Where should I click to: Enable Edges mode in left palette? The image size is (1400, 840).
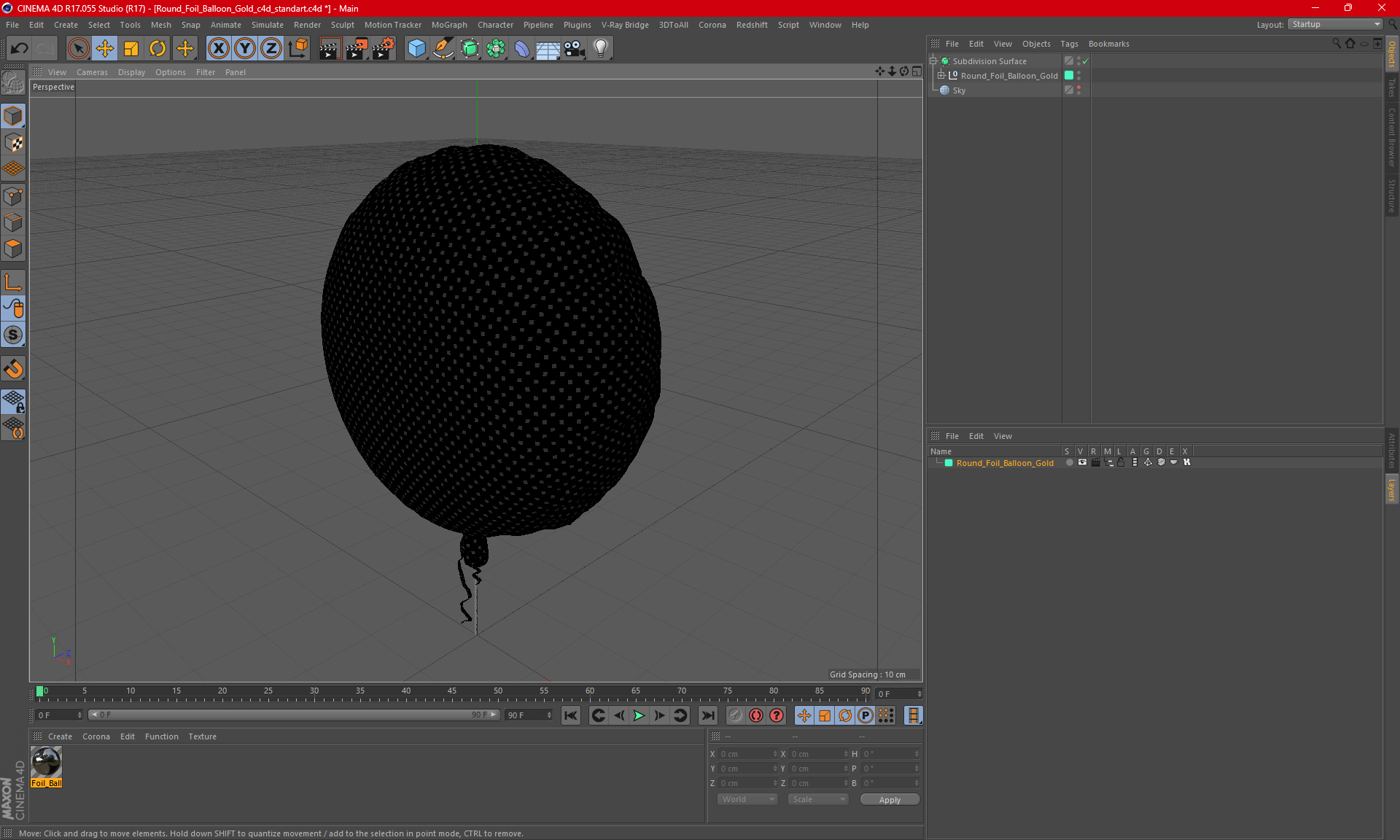(13, 222)
